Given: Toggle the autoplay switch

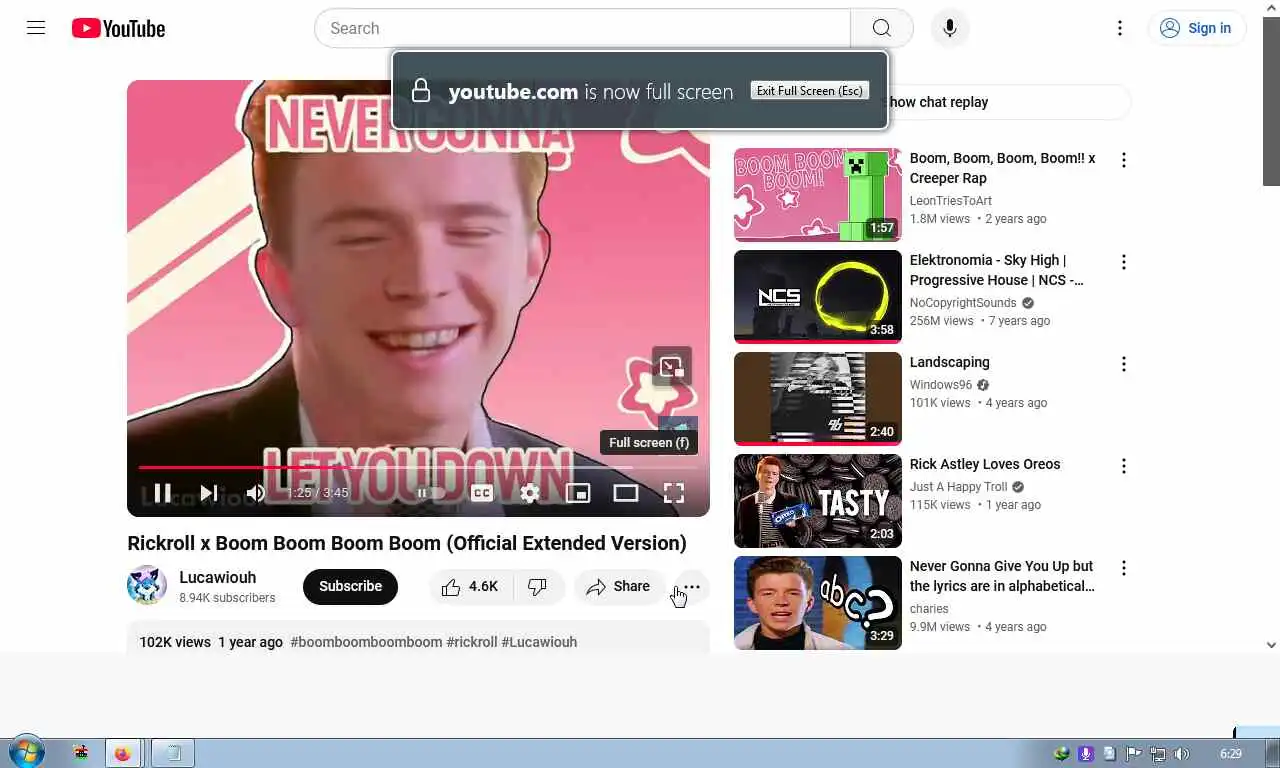Looking at the screenshot, I should (431, 493).
